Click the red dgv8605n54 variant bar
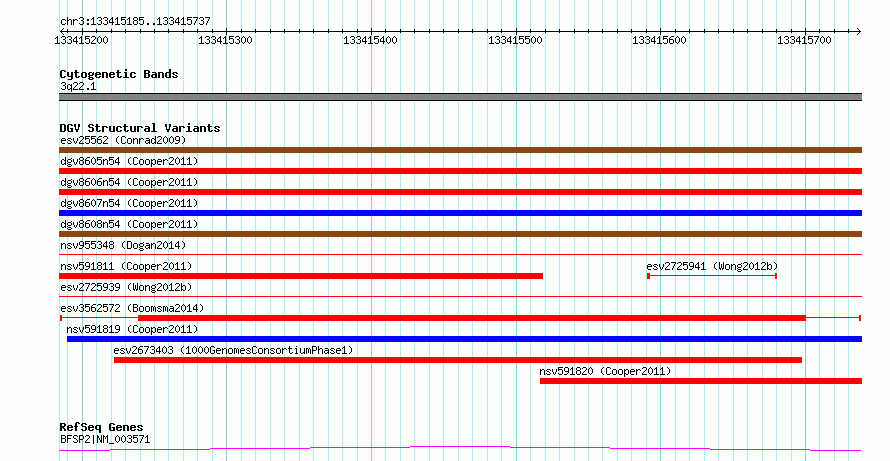The width and height of the screenshot is (890, 461). coord(460,171)
